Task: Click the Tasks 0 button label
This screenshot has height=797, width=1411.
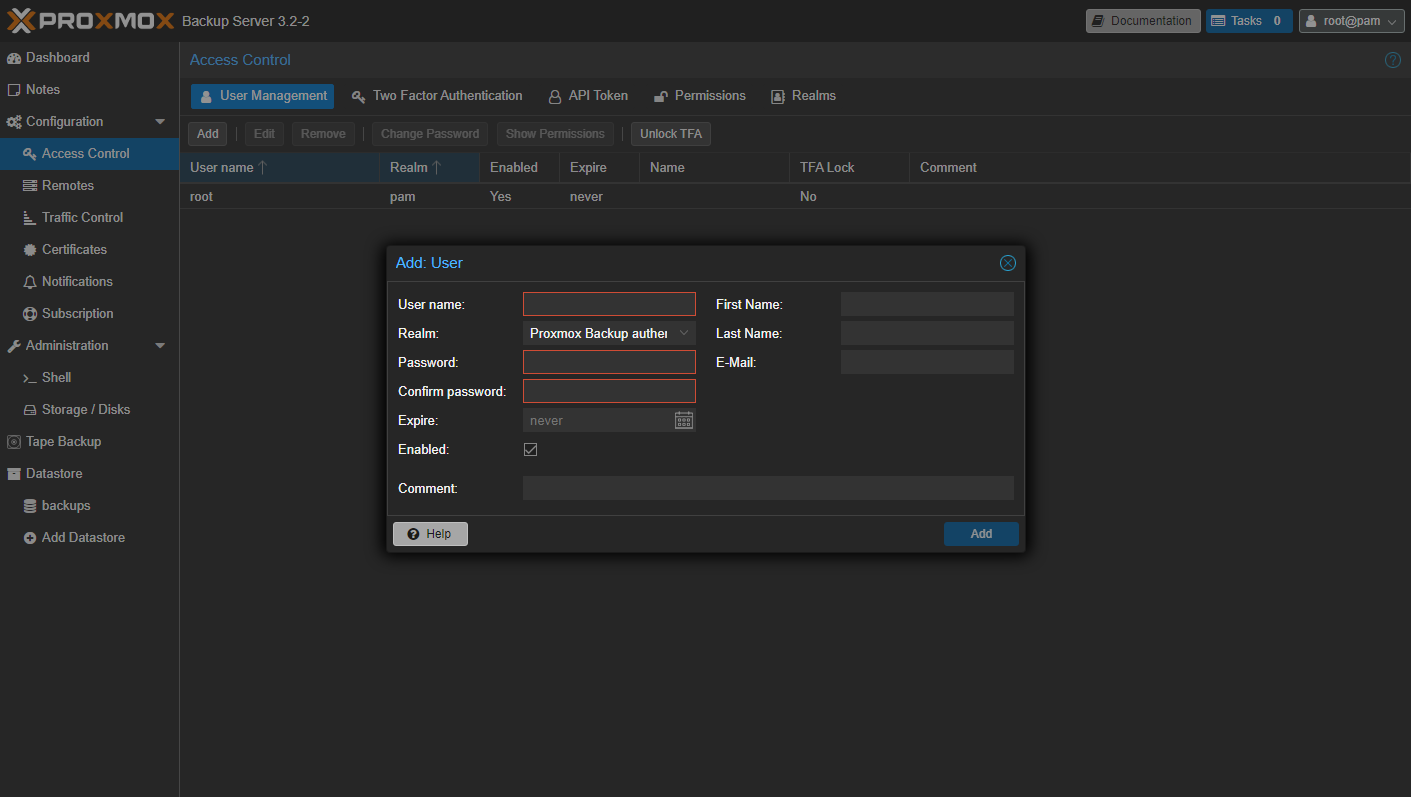Action: [x=1258, y=21]
